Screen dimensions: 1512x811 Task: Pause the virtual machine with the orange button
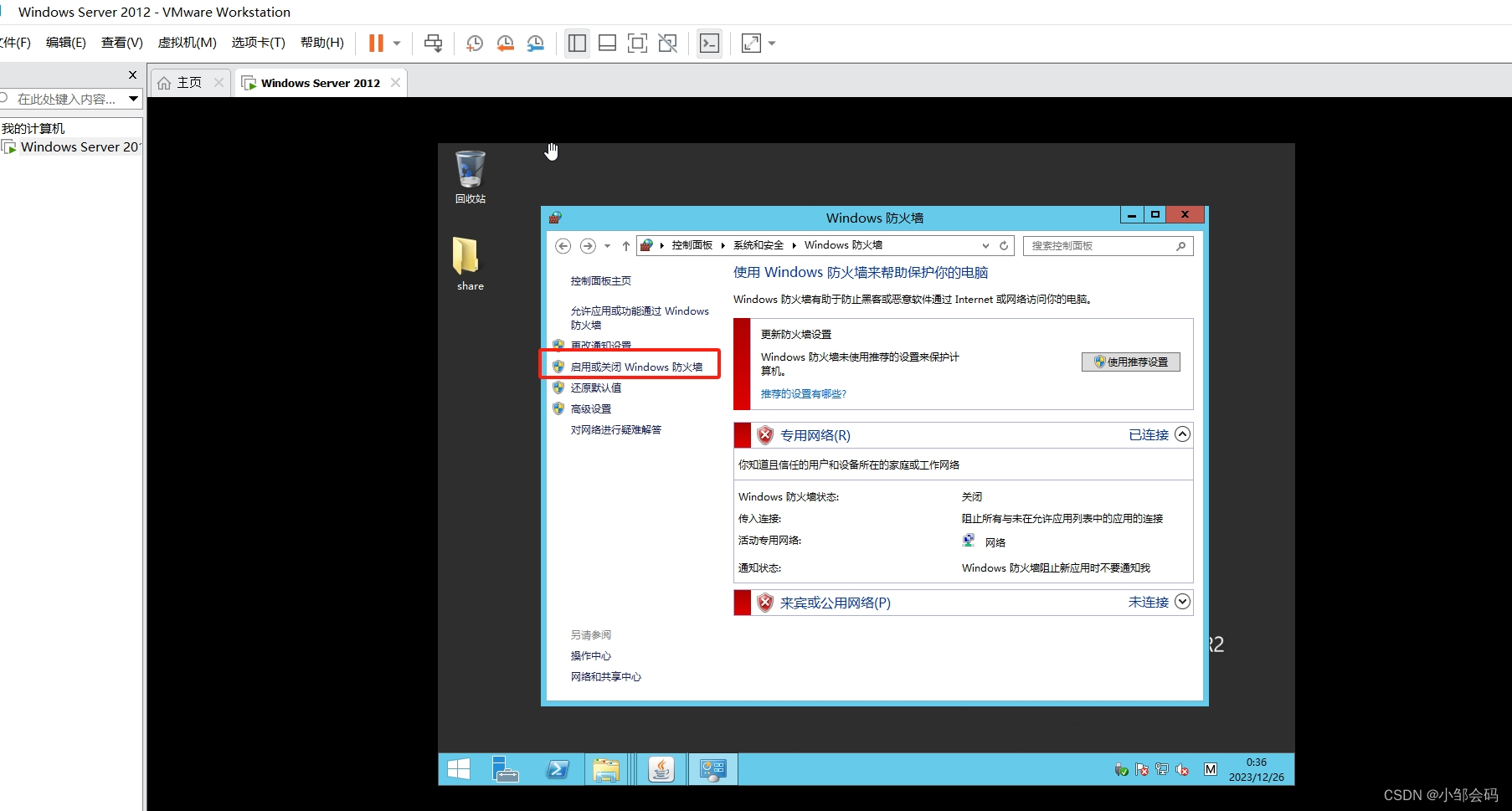coord(376,43)
